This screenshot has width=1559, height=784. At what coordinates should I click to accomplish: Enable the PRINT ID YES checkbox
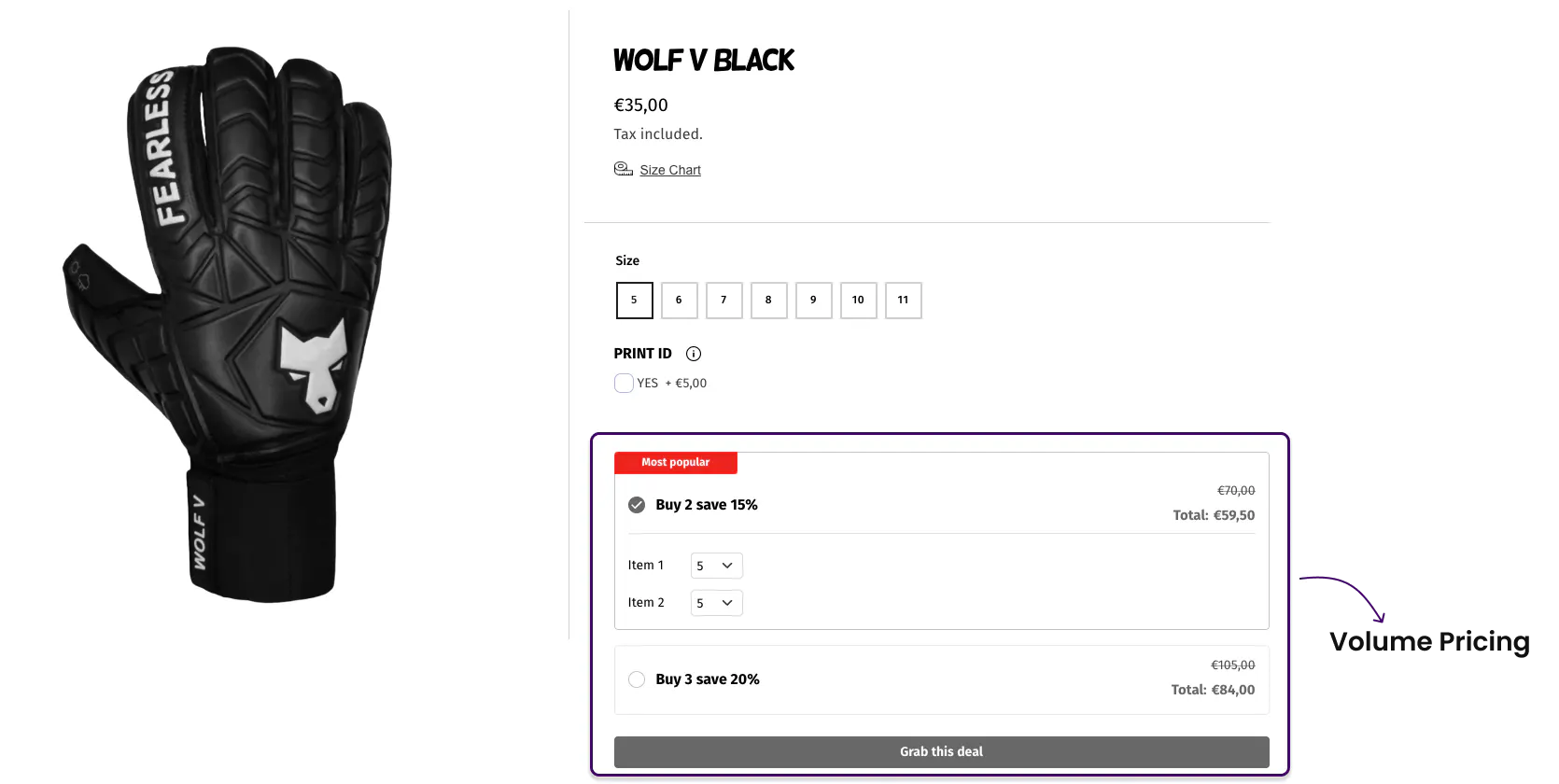[624, 383]
